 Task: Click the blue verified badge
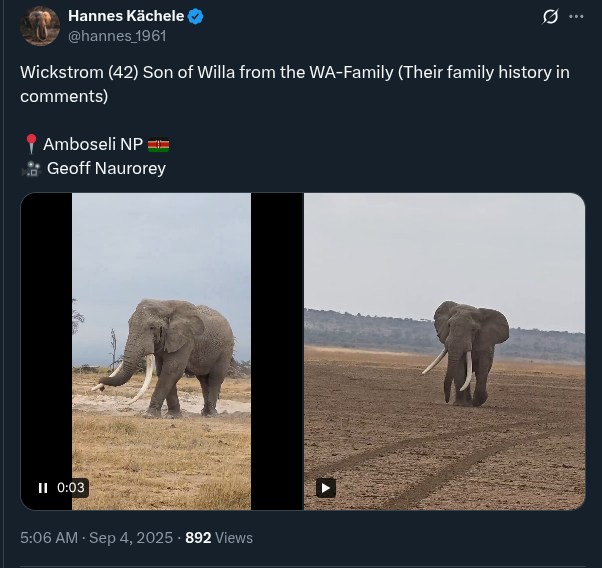click(196, 16)
